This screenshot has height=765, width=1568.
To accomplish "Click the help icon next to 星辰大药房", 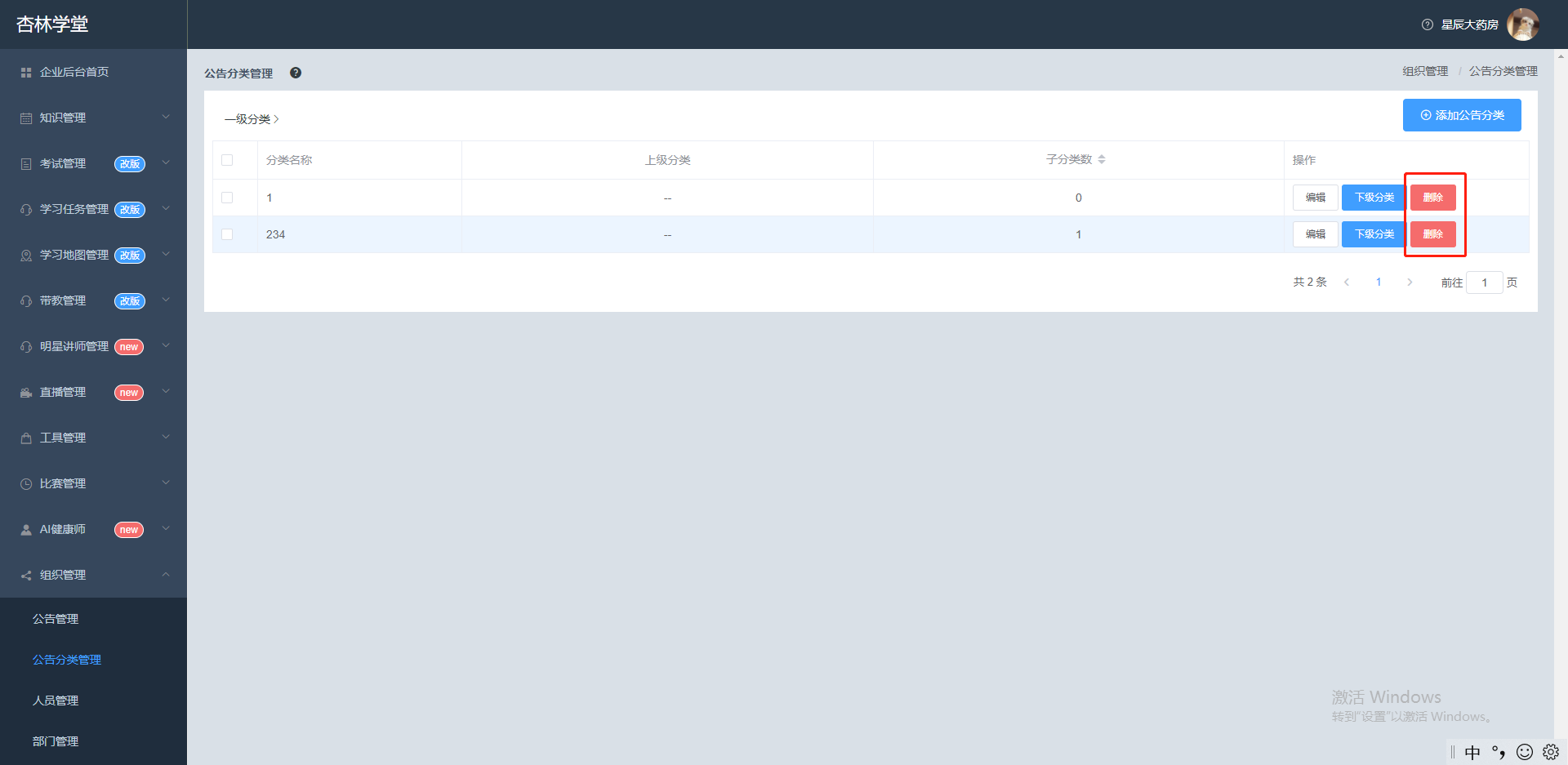I will click(x=1428, y=24).
